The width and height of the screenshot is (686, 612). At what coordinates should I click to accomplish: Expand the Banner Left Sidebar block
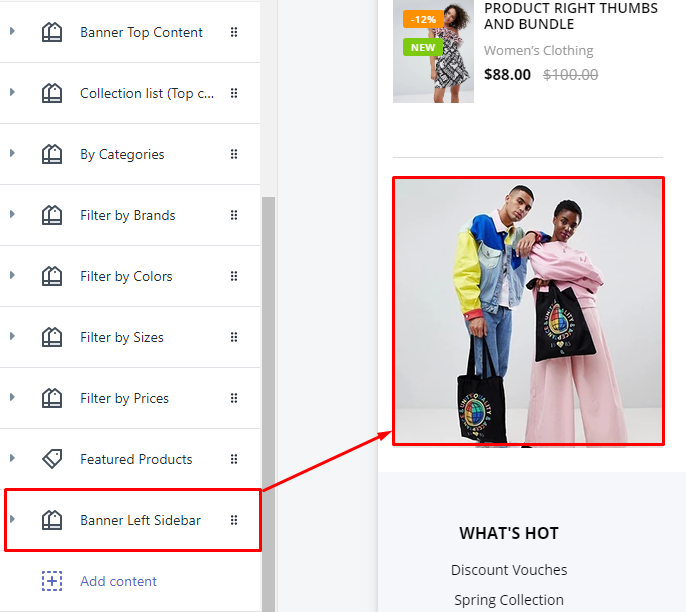12,520
